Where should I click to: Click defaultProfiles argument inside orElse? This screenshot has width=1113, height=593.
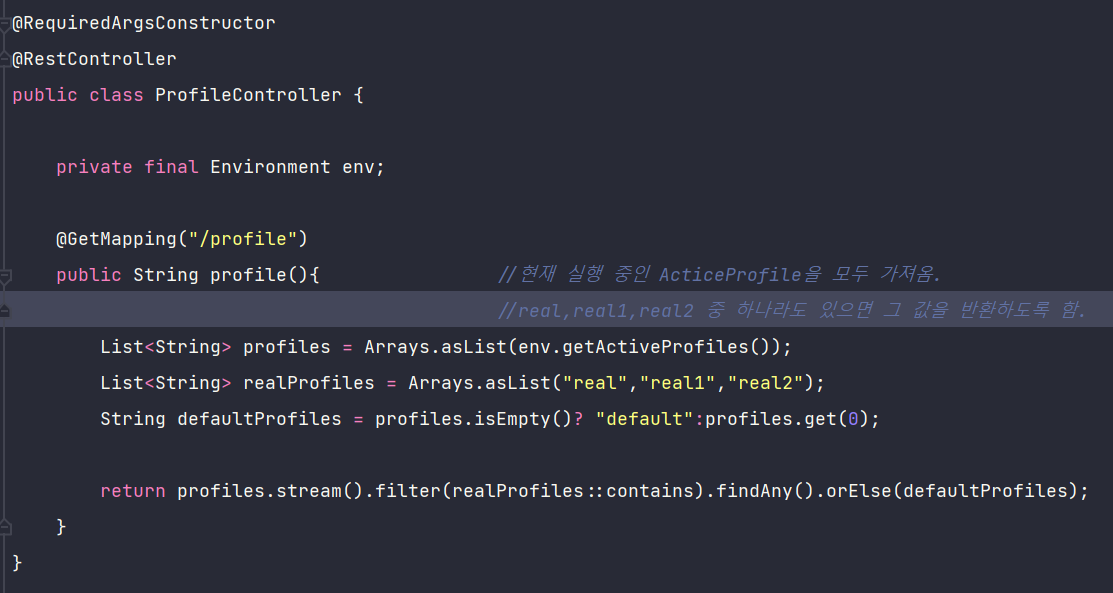[x=986, y=491]
